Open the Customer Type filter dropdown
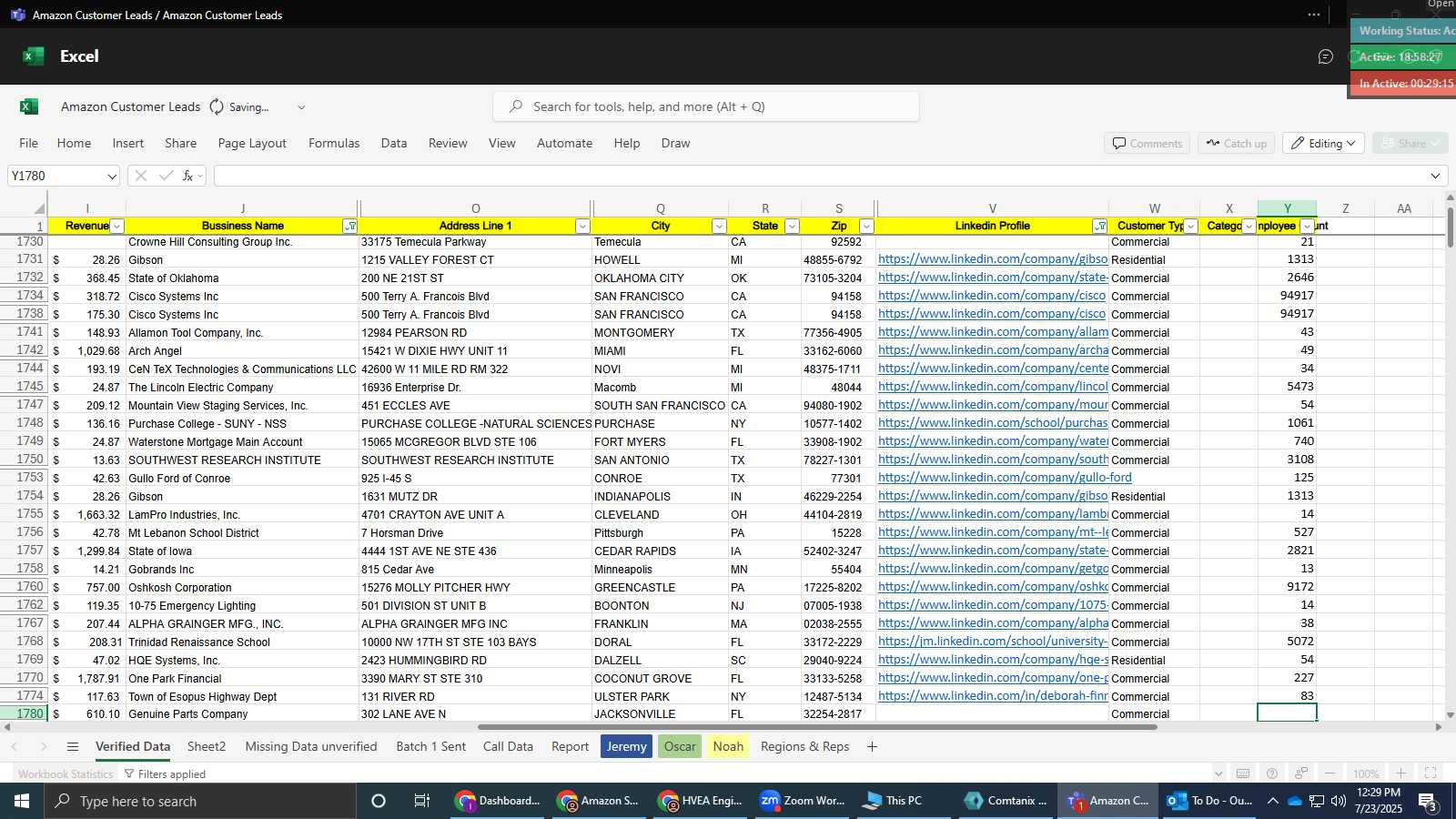Screen dimensions: 1456x819 (x=1190, y=226)
